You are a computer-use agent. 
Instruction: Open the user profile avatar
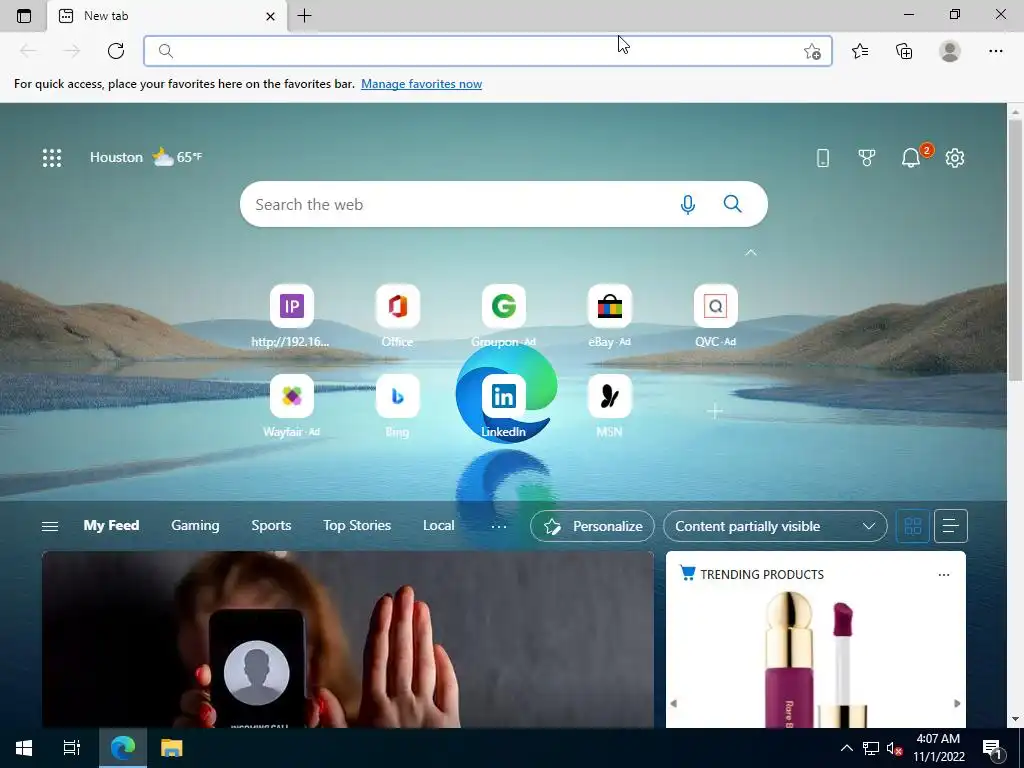950,51
